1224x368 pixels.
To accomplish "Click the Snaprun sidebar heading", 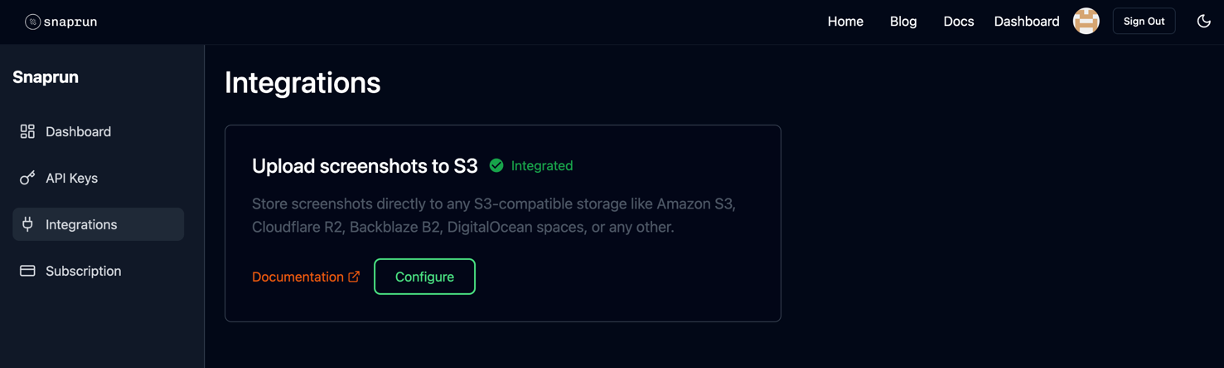I will click(x=46, y=77).
